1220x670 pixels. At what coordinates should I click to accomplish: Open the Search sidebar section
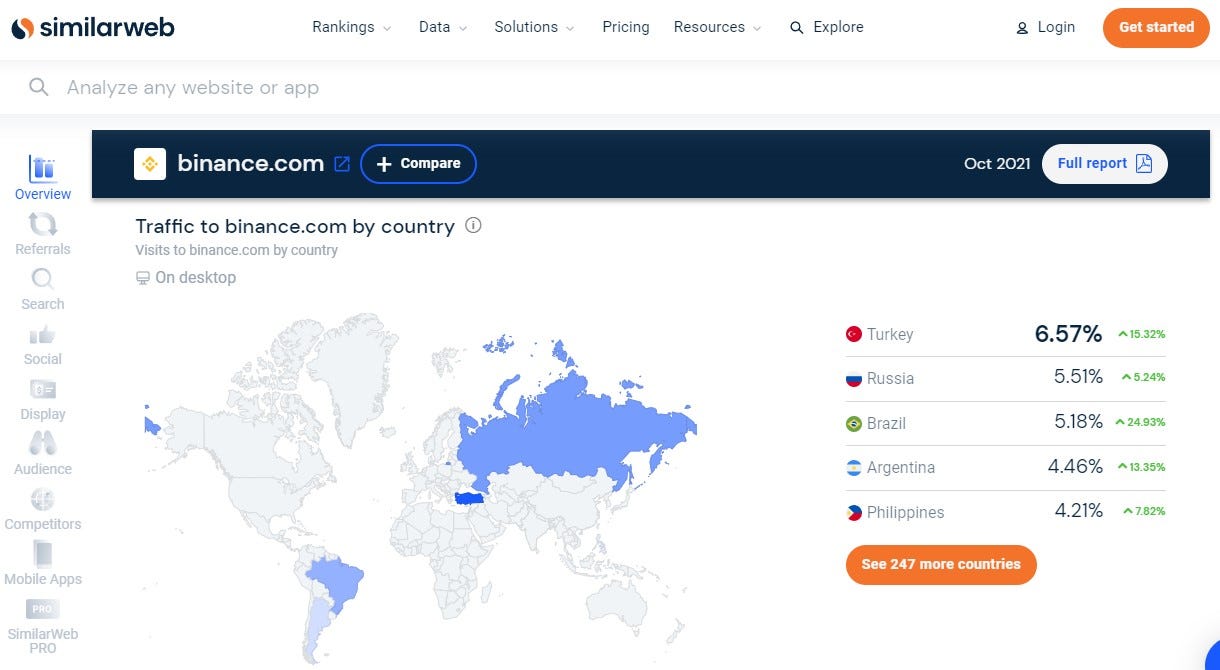pyautogui.click(x=43, y=289)
